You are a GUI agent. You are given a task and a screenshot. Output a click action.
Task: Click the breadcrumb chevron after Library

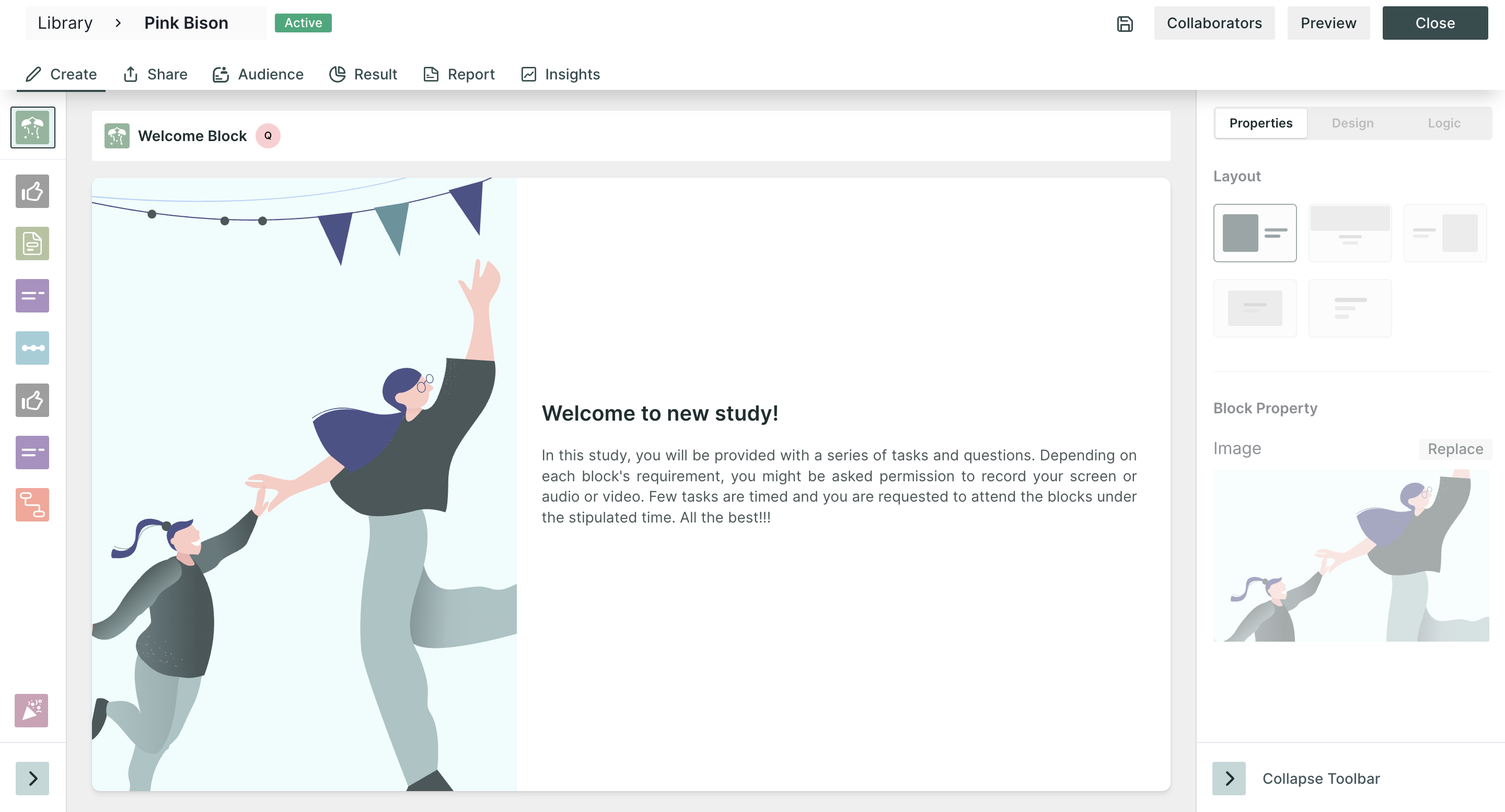click(118, 24)
